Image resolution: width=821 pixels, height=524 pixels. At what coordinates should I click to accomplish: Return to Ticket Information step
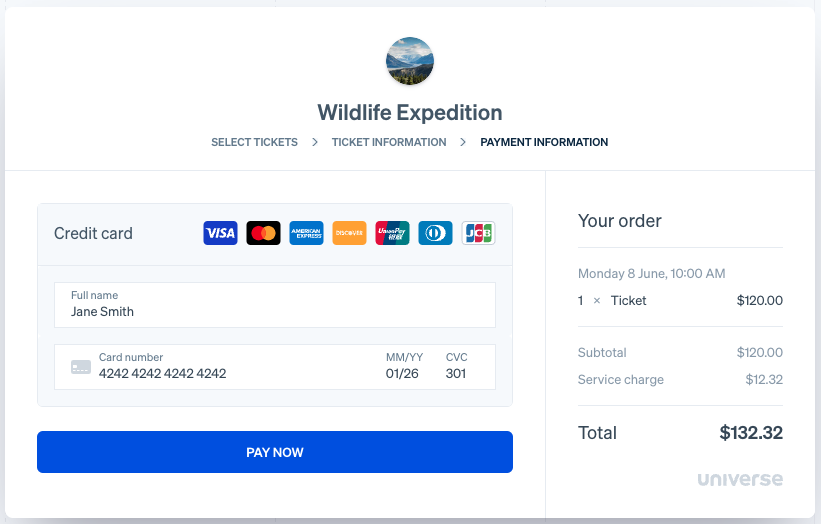tap(389, 142)
